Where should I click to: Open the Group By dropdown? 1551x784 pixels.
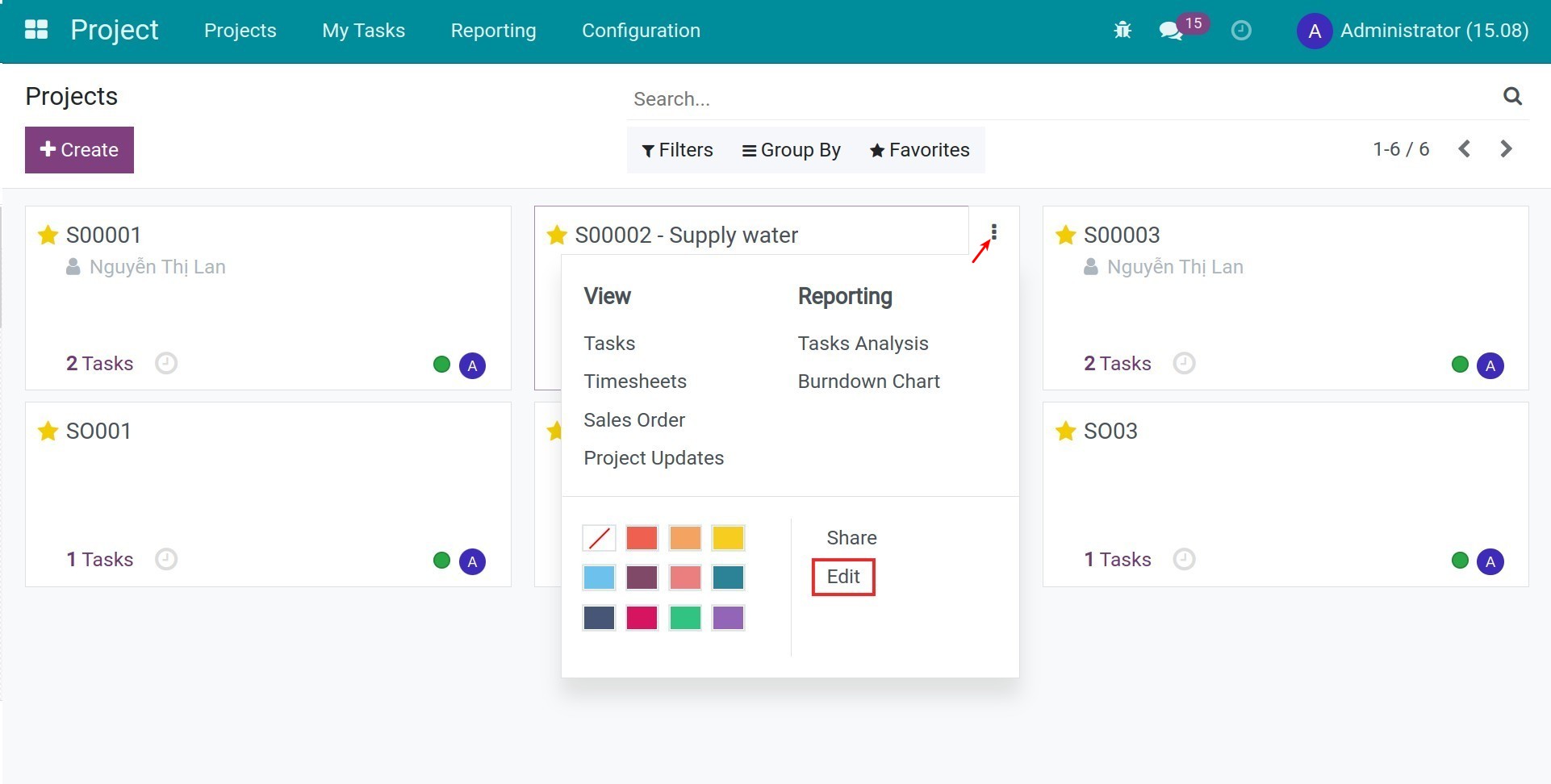791,150
